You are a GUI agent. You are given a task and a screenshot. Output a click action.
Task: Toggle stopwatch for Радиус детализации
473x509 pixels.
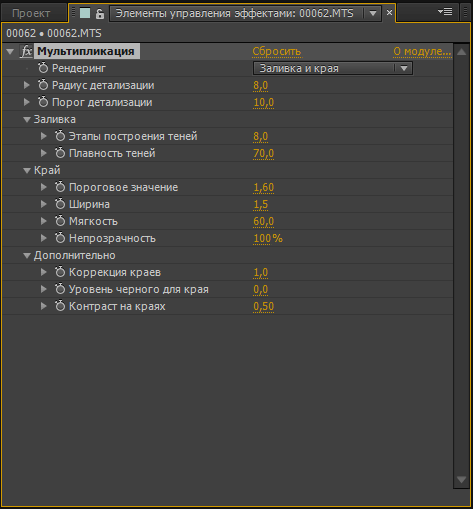coord(43,85)
